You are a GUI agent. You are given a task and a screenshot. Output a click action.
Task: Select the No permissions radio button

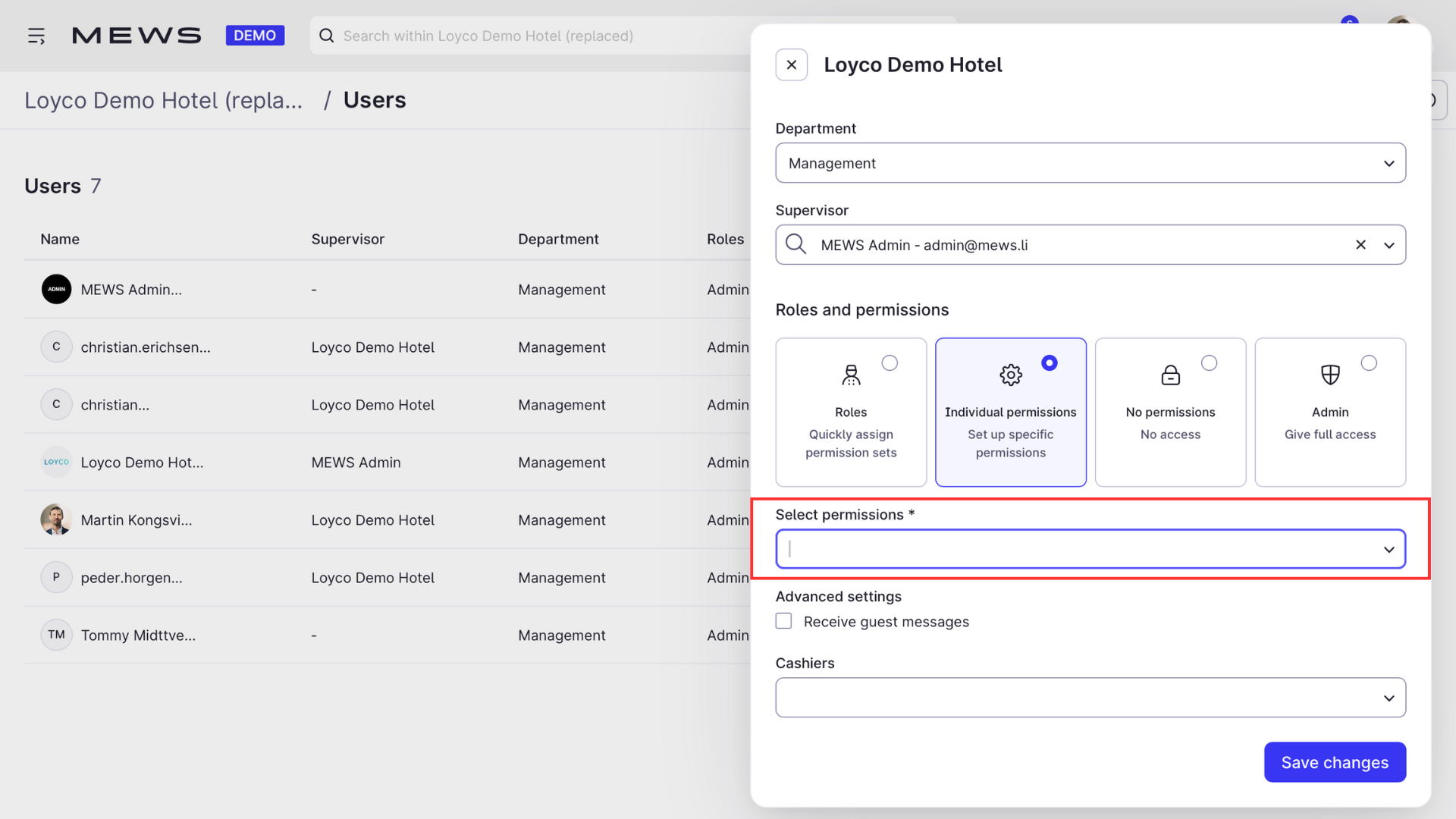pos(1209,363)
